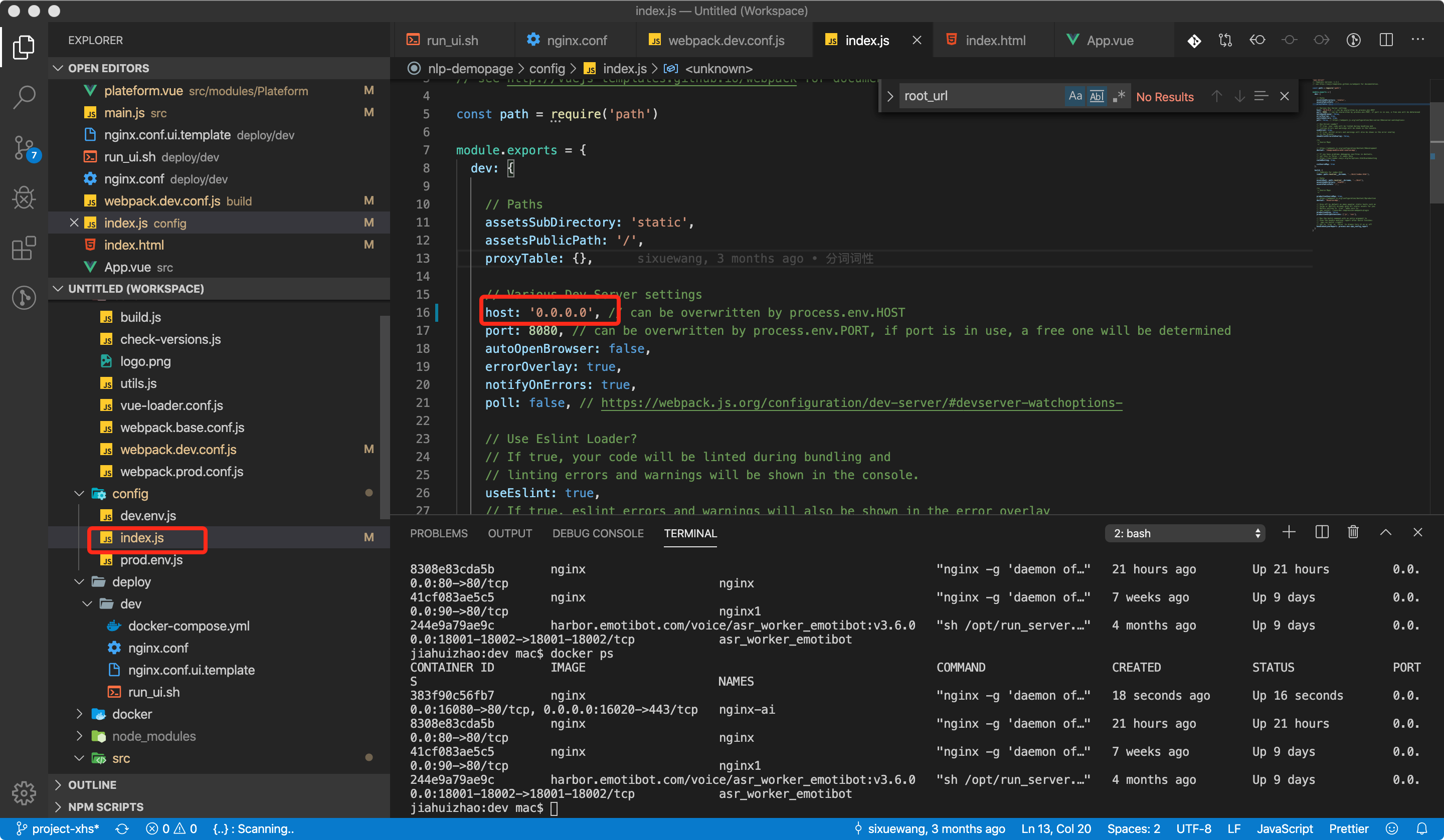Image resolution: width=1444 pixels, height=840 pixels.
Task: Open the Search view in activity bar
Action: coord(24,97)
